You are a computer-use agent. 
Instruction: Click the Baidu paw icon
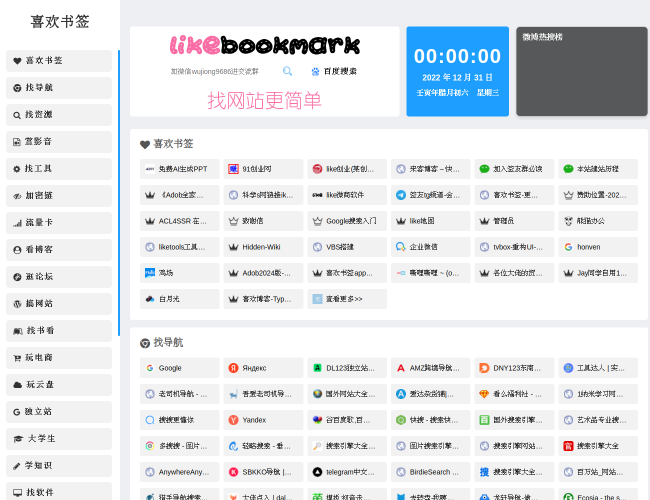click(316, 71)
